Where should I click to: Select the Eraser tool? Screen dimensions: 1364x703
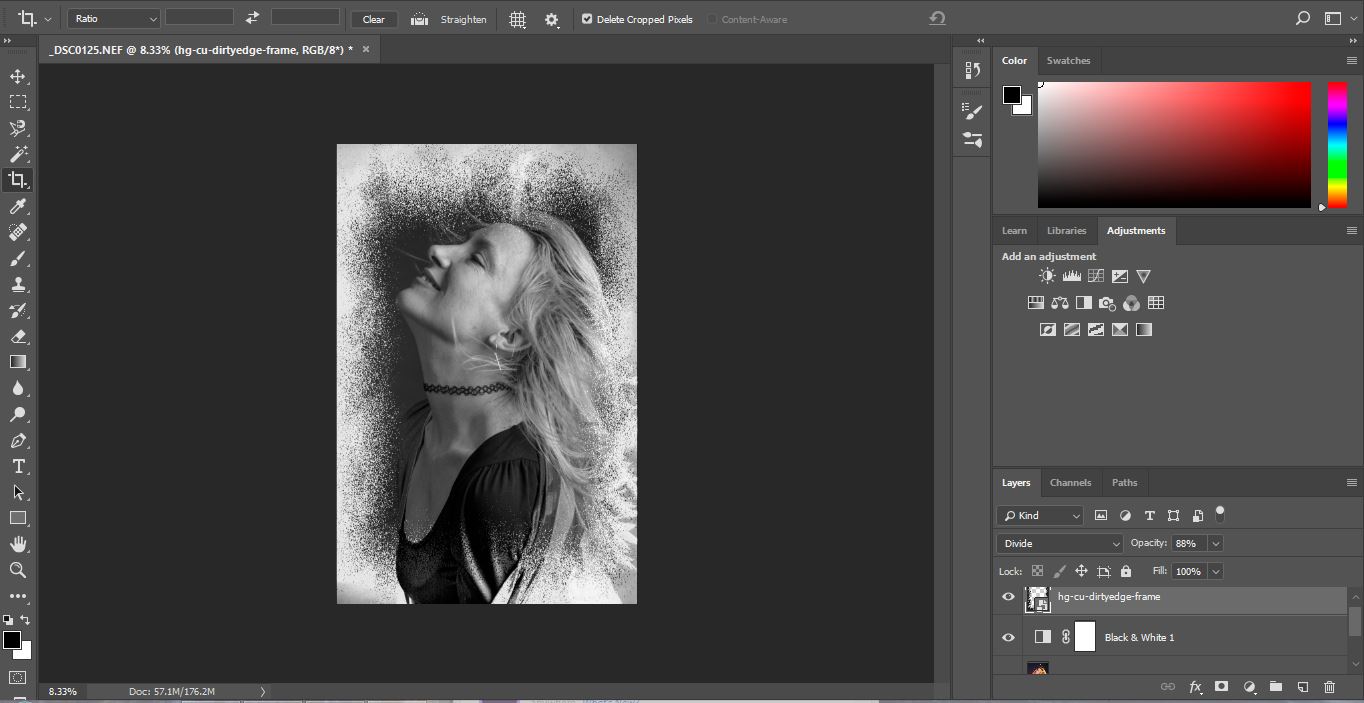click(x=18, y=337)
